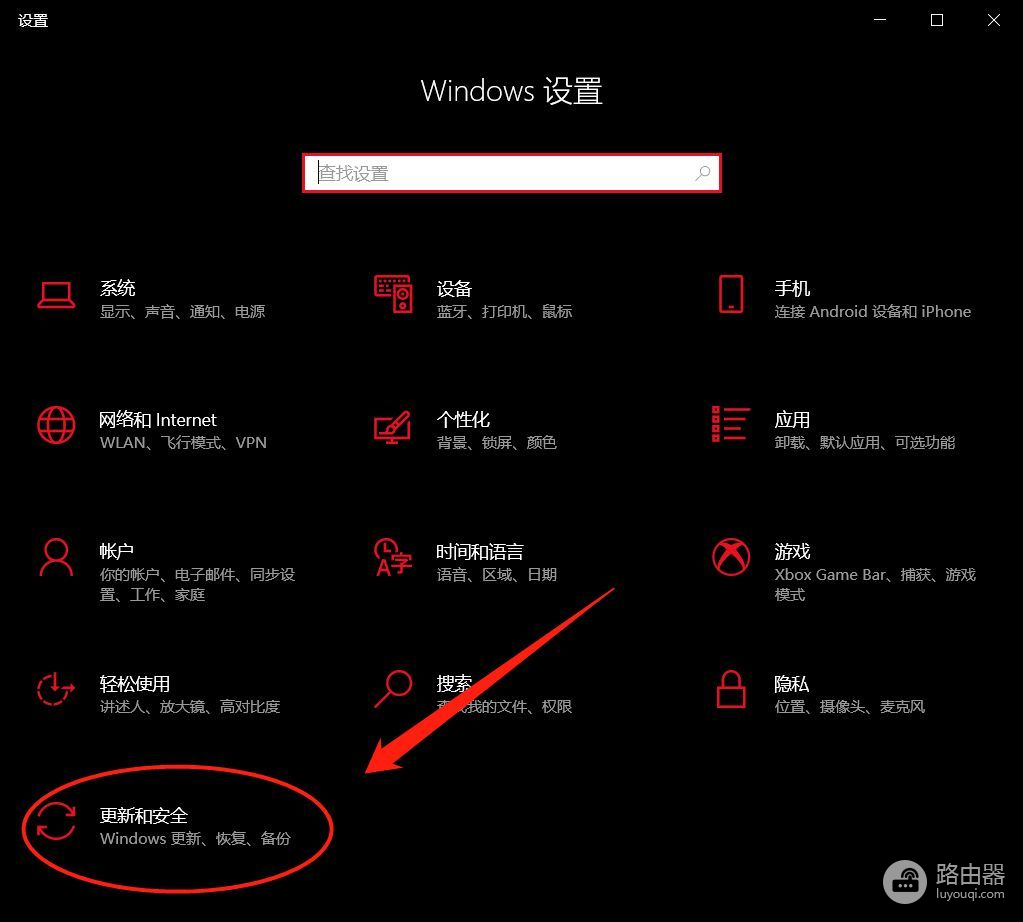
Task: Click the text 连接 Android 设备和 iPhone
Action: tap(872, 312)
